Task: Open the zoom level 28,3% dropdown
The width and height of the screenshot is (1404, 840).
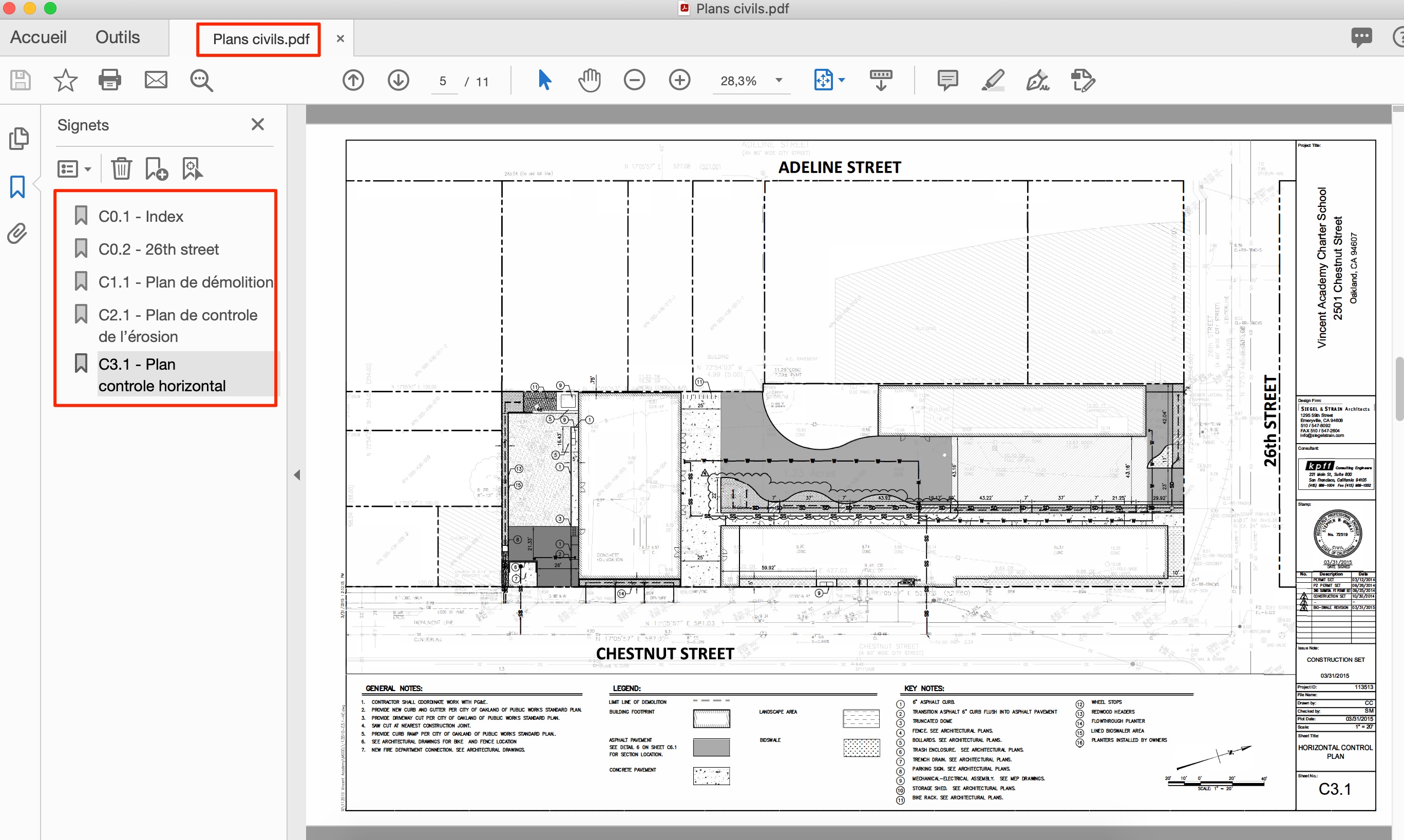Action: coord(779,81)
